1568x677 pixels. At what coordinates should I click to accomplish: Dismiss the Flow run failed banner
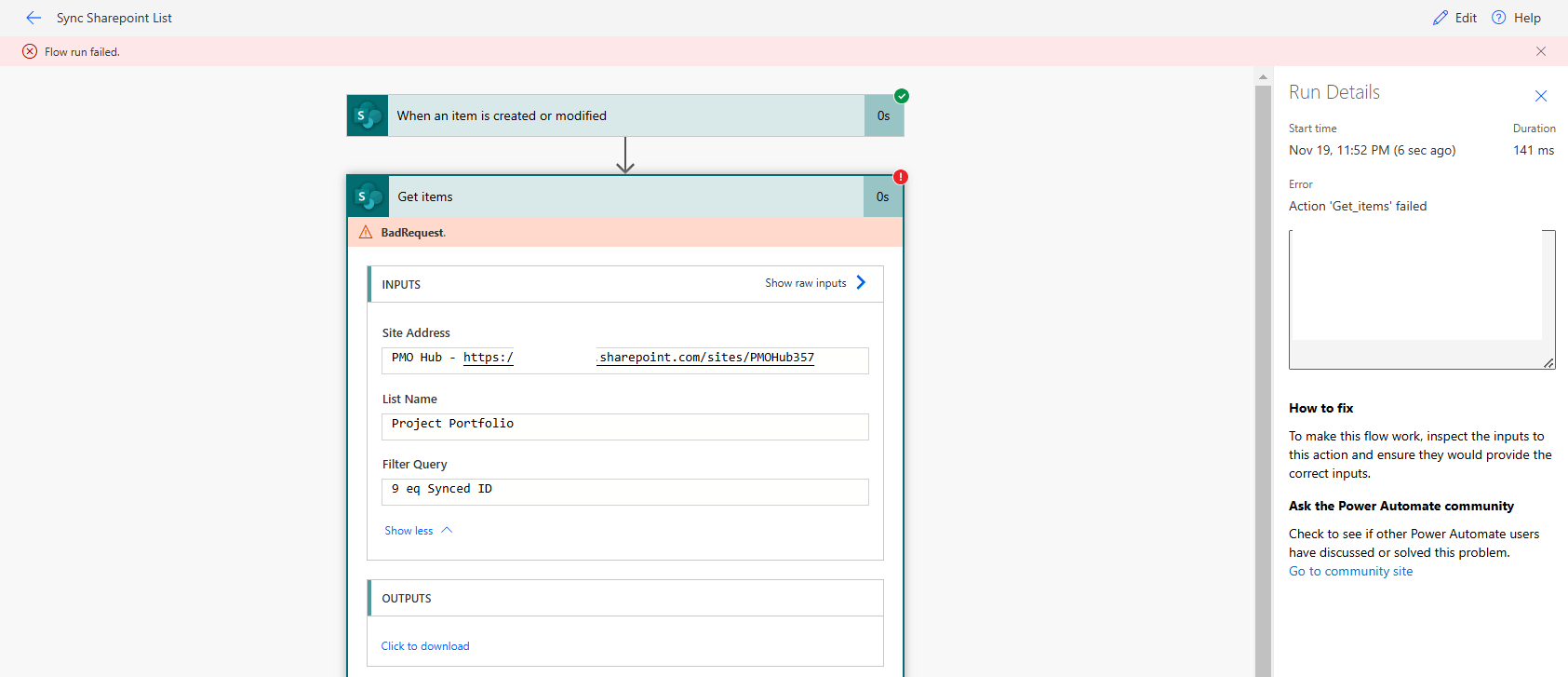(x=1541, y=51)
